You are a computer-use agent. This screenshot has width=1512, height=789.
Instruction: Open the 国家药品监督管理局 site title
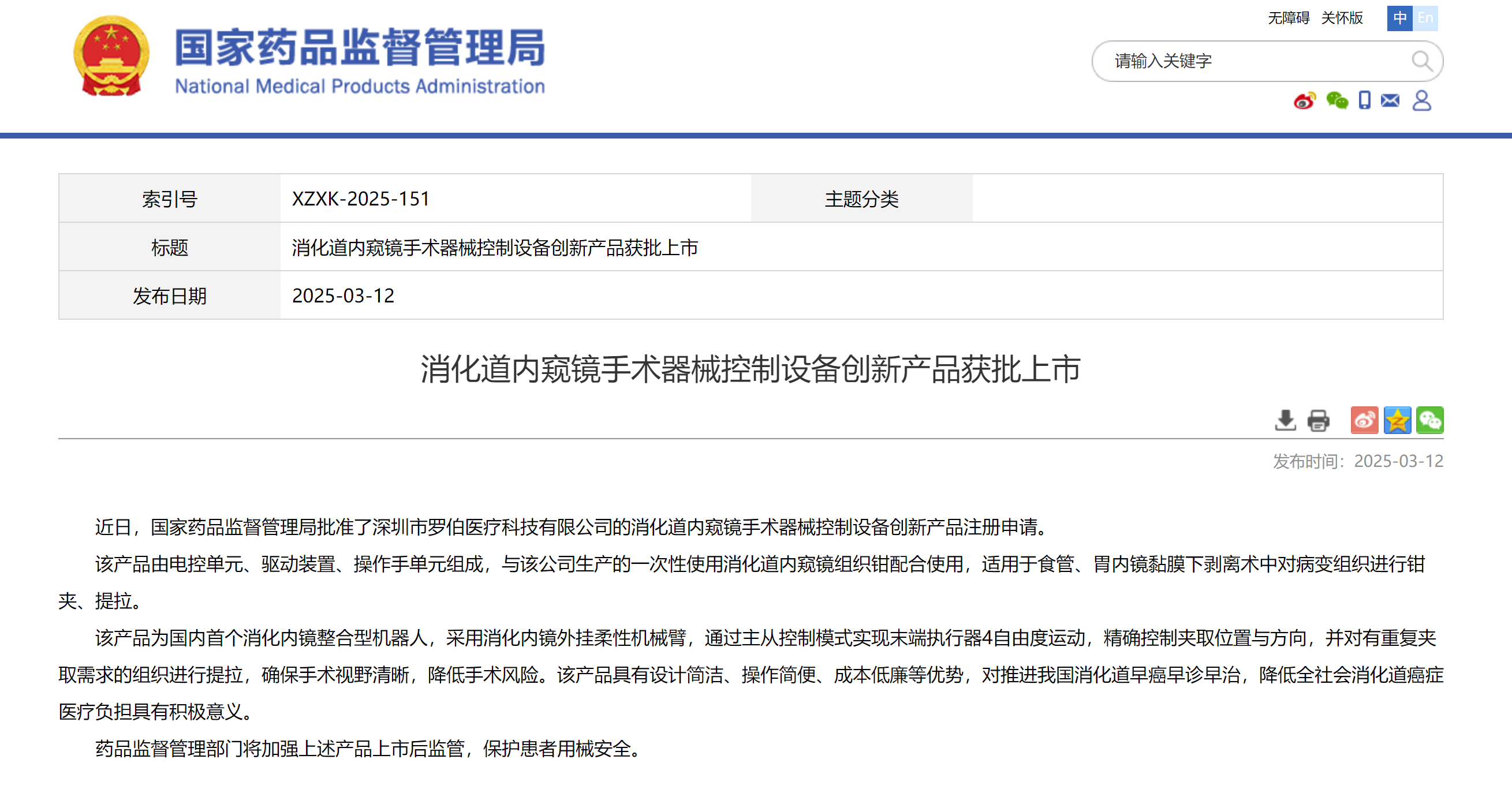click(x=360, y=47)
